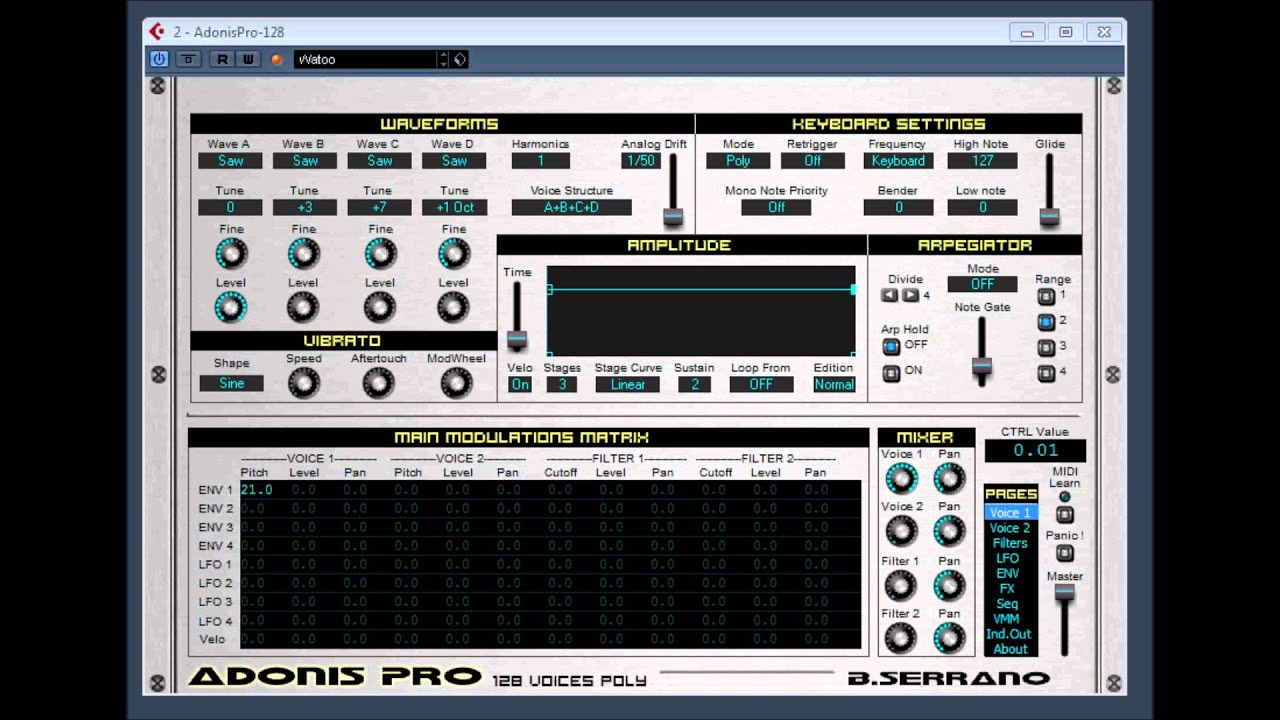Image resolution: width=1280 pixels, height=720 pixels.
Task: Click the Wave C Level knob
Action: coord(380,307)
